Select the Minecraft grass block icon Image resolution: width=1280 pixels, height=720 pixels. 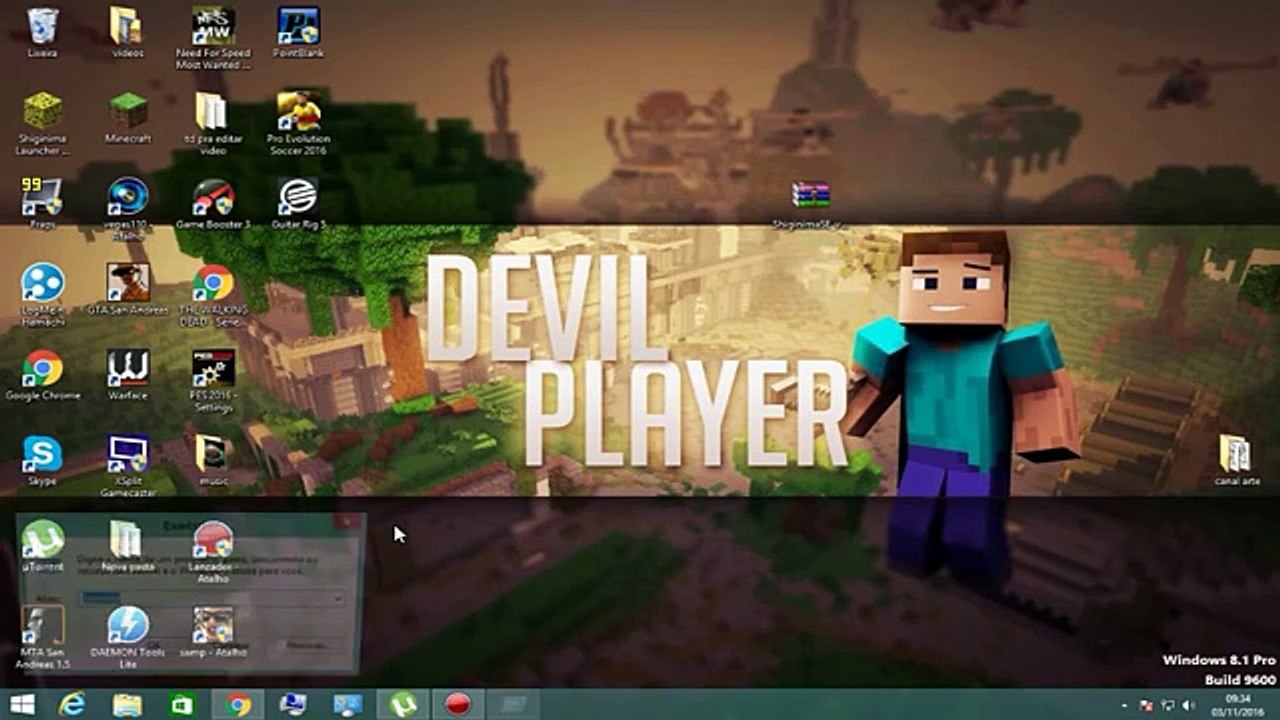pyautogui.click(x=128, y=118)
